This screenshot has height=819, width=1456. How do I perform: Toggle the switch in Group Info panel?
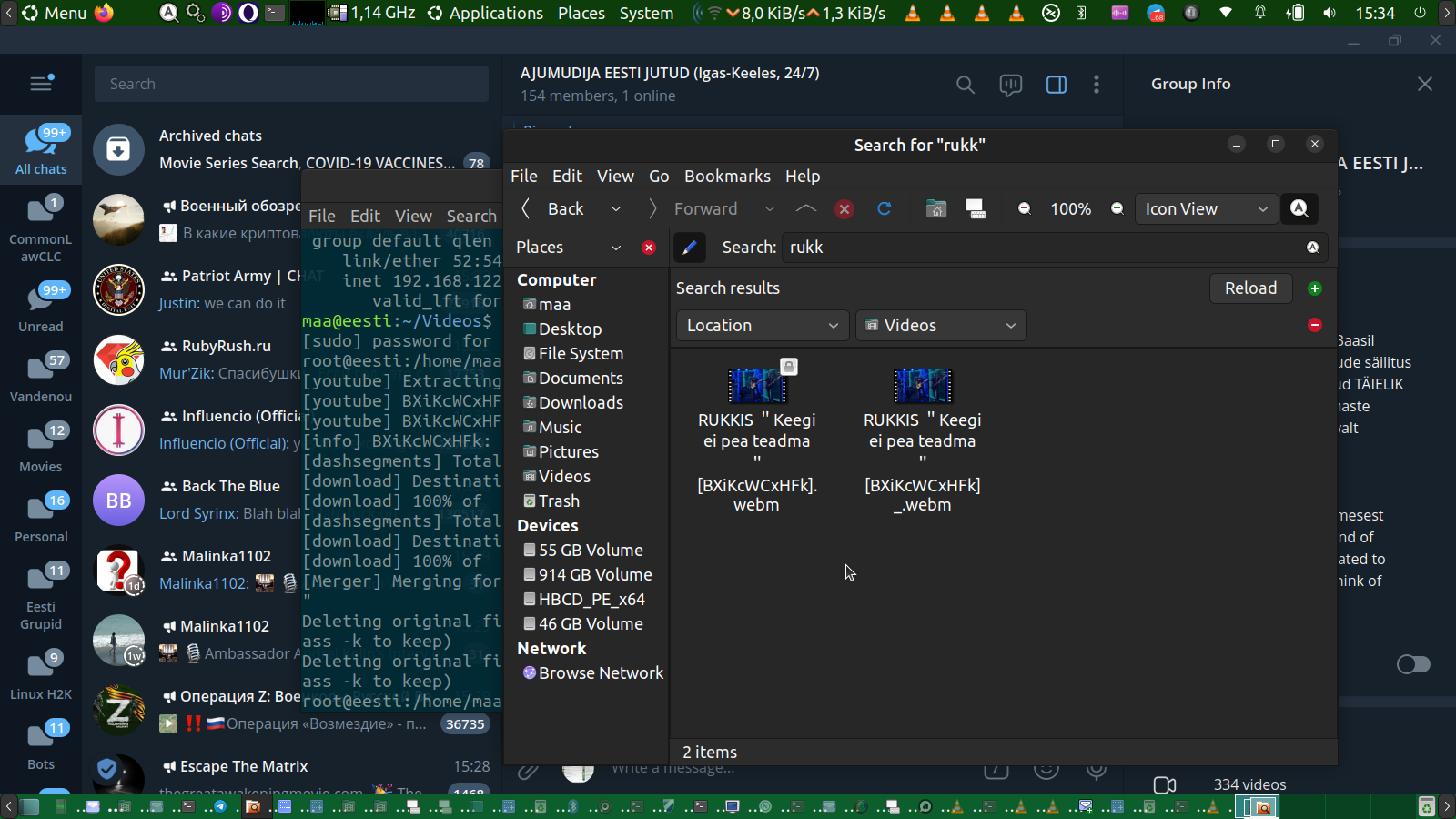point(1412,664)
